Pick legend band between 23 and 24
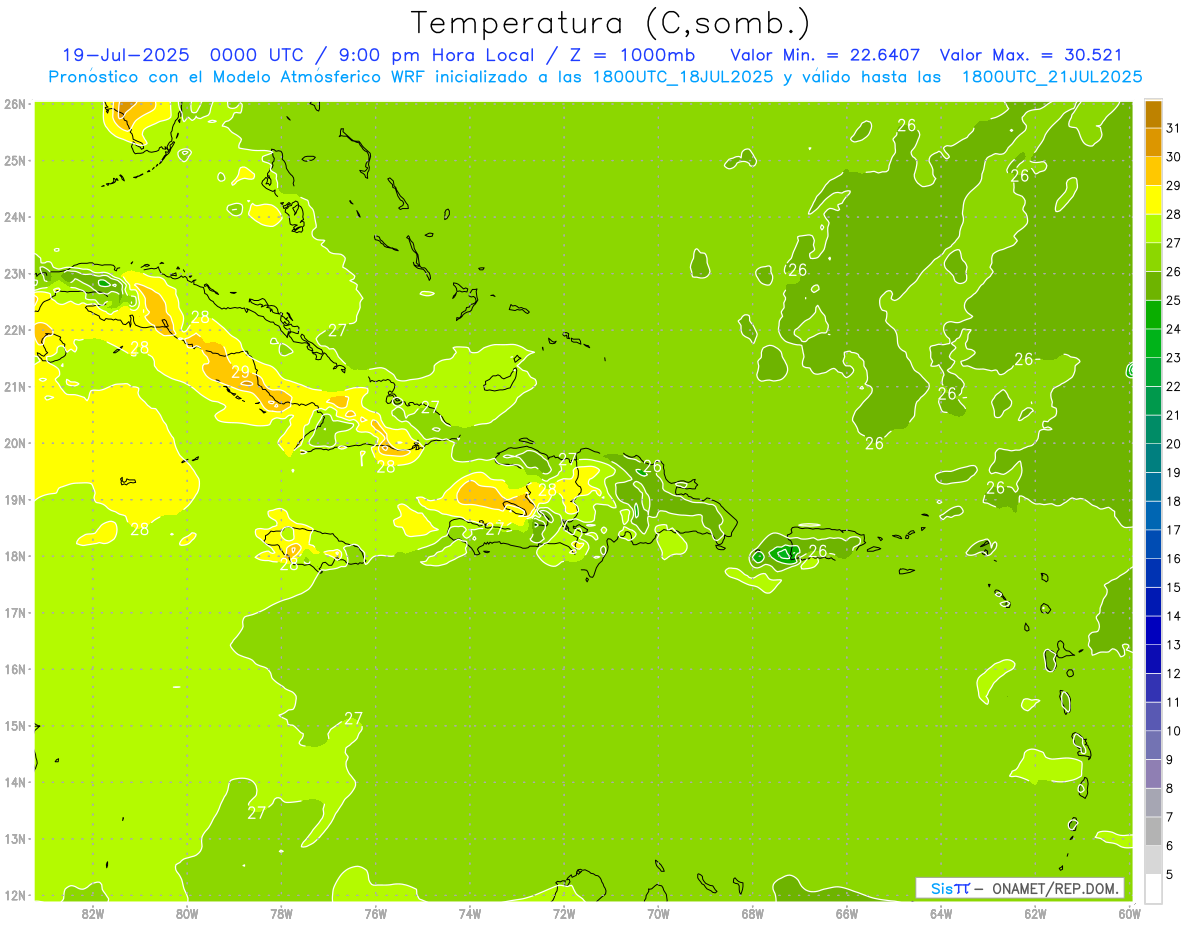 [x=1153, y=344]
